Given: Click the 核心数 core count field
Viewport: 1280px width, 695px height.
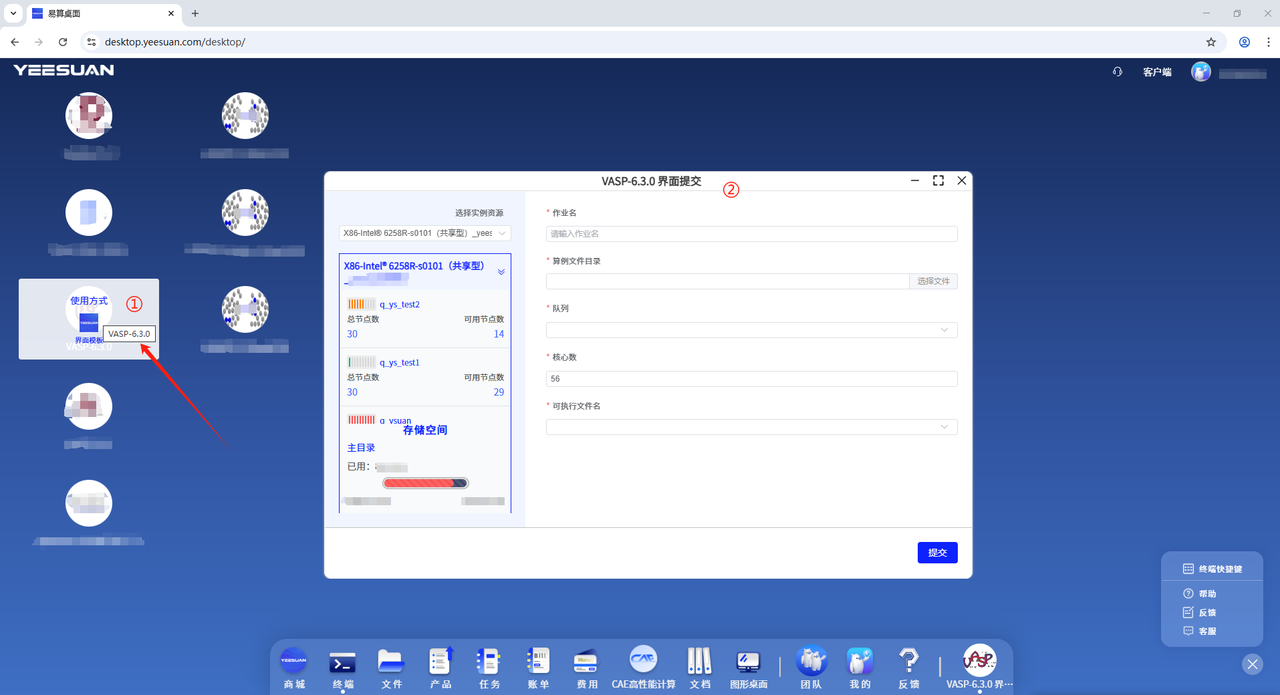Looking at the screenshot, I should click(x=751, y=379).
